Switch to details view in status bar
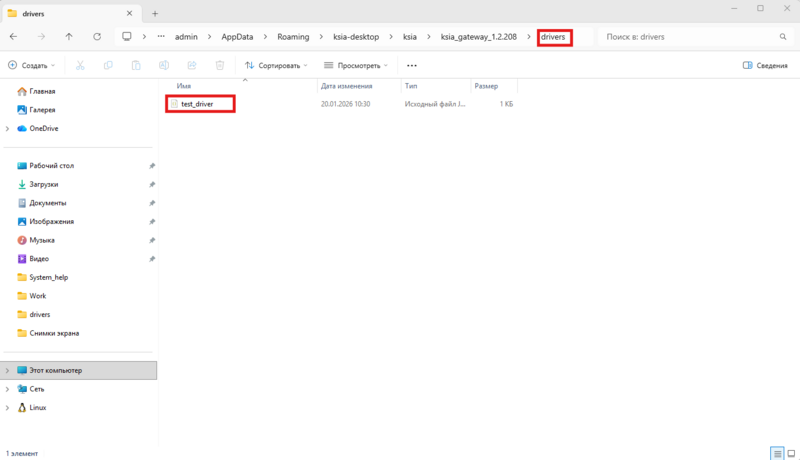Screen dimensions: 800x460 [776, 453]
